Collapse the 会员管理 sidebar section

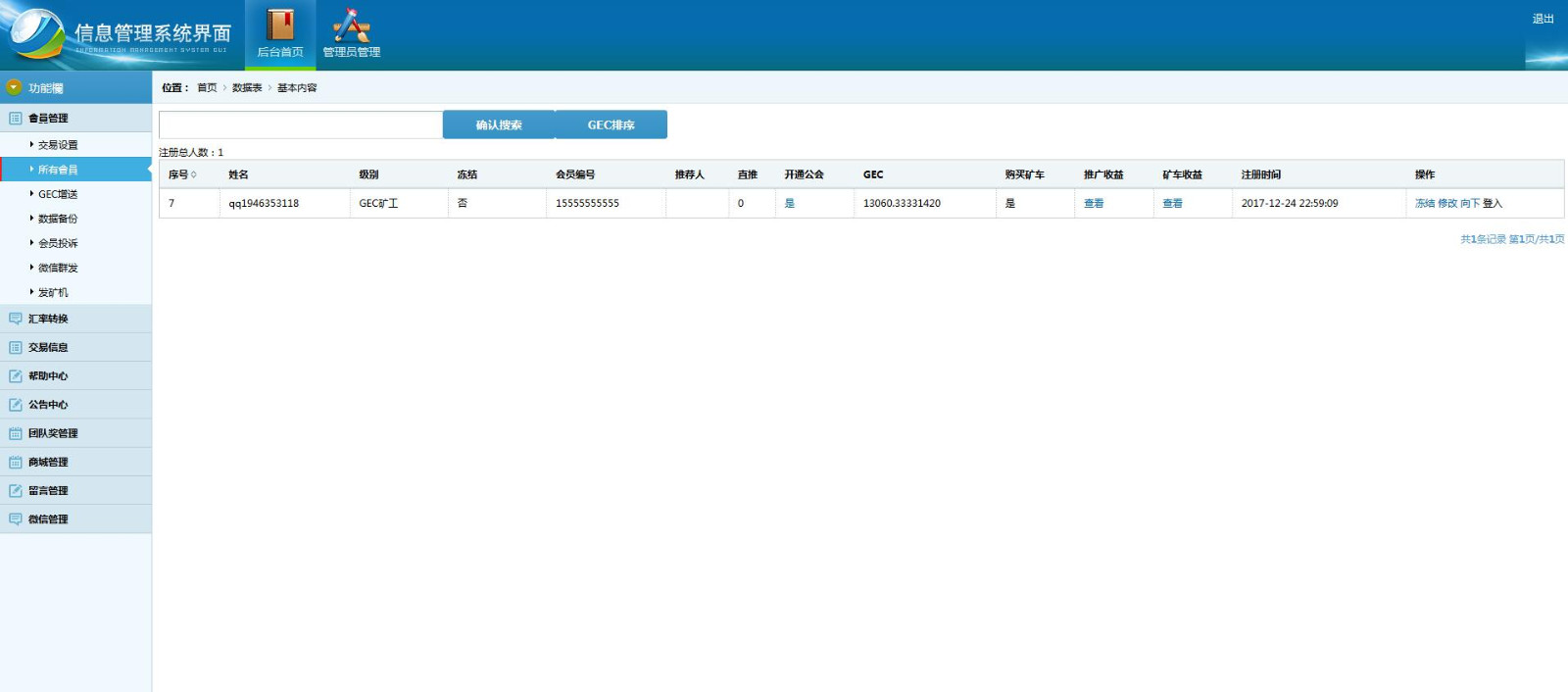tap(48, 119)
